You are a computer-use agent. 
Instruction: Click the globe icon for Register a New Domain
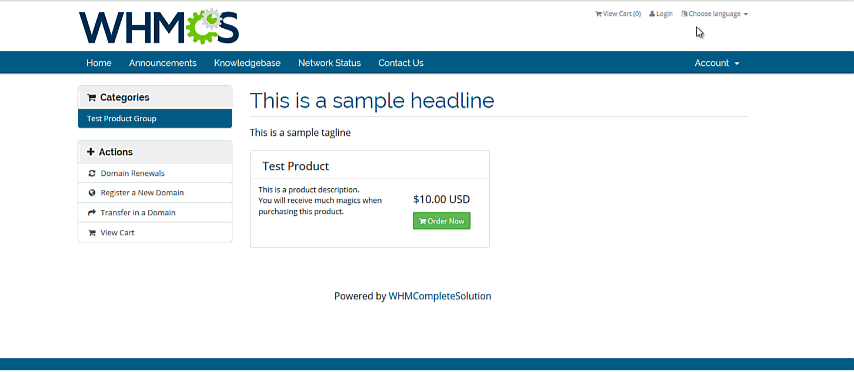pos(92,193)
